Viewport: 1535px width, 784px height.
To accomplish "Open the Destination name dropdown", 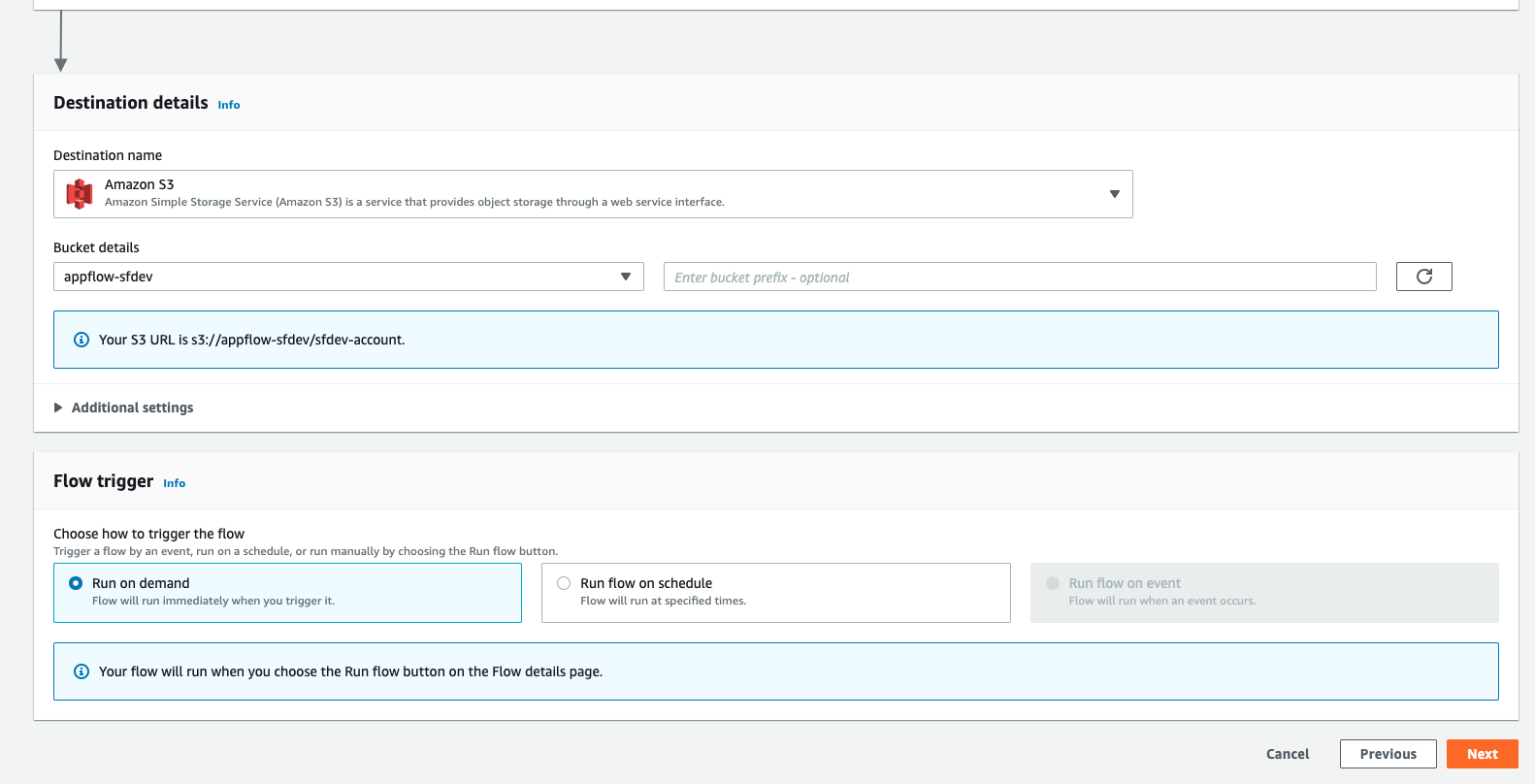I will [593, 194].
